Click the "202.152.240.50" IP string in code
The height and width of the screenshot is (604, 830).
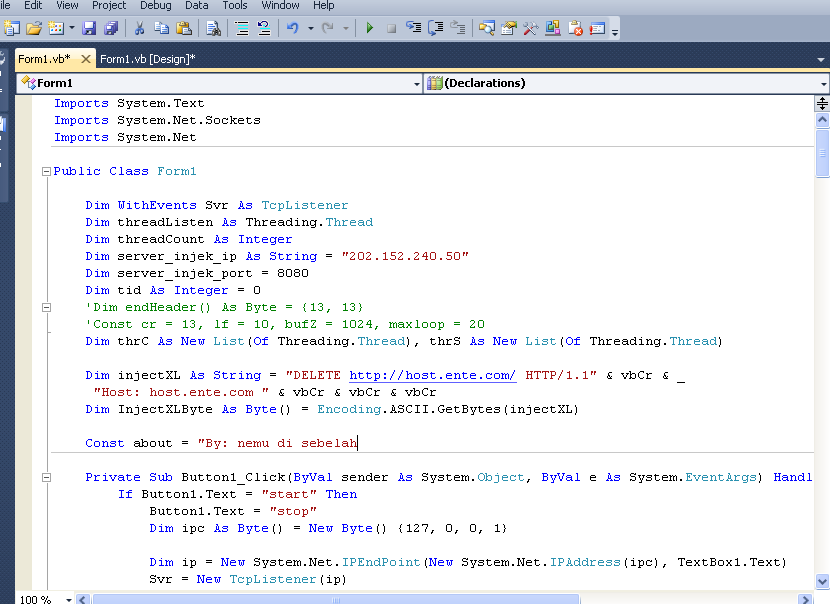405,256
